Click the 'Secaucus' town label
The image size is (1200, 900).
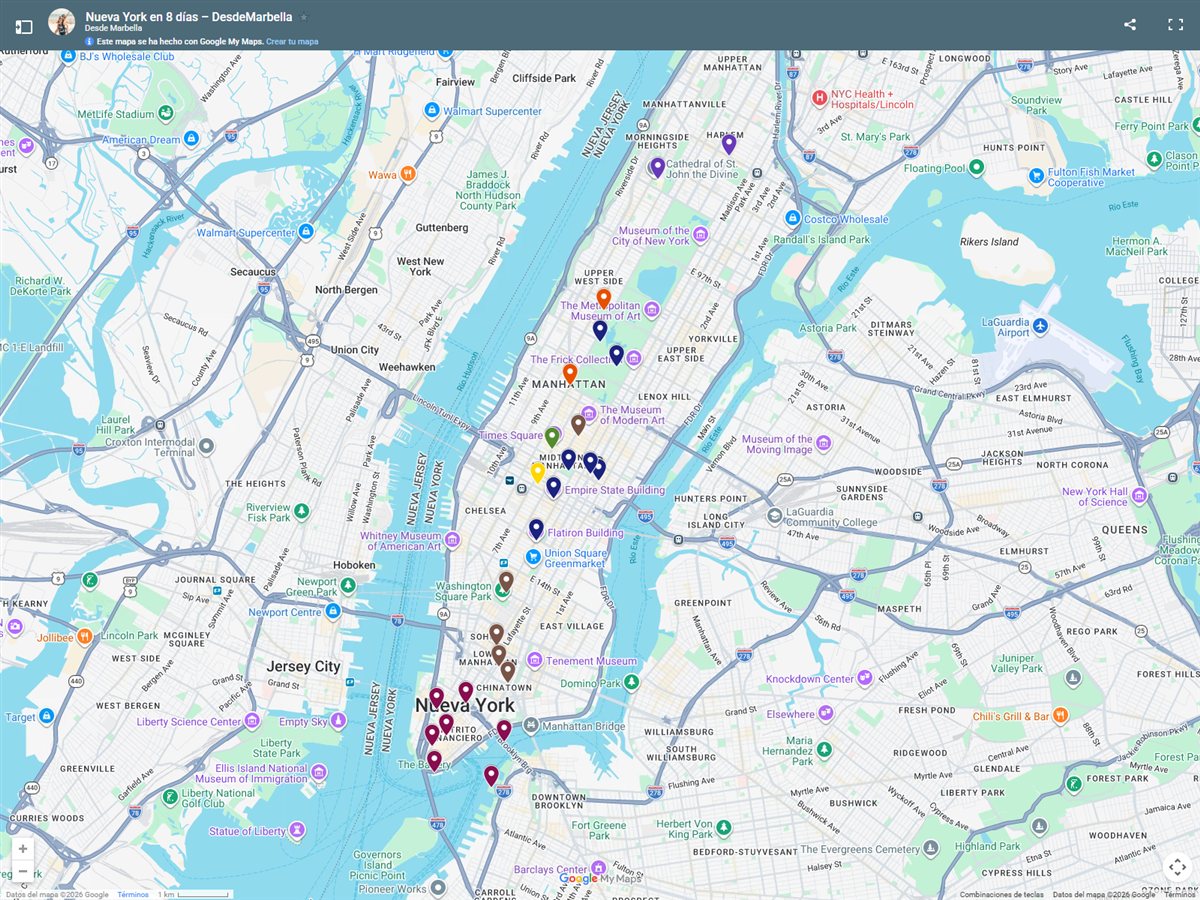(x=252, y=272)
